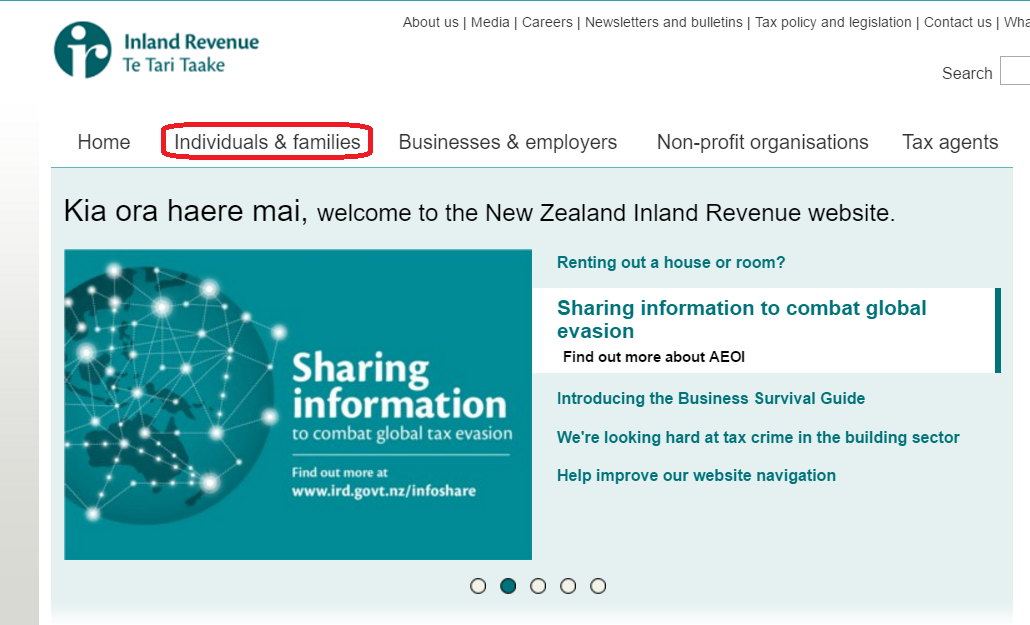Screen dimensions: 1030x625
Task: Open Individuals & families menu
Action: 267,142
